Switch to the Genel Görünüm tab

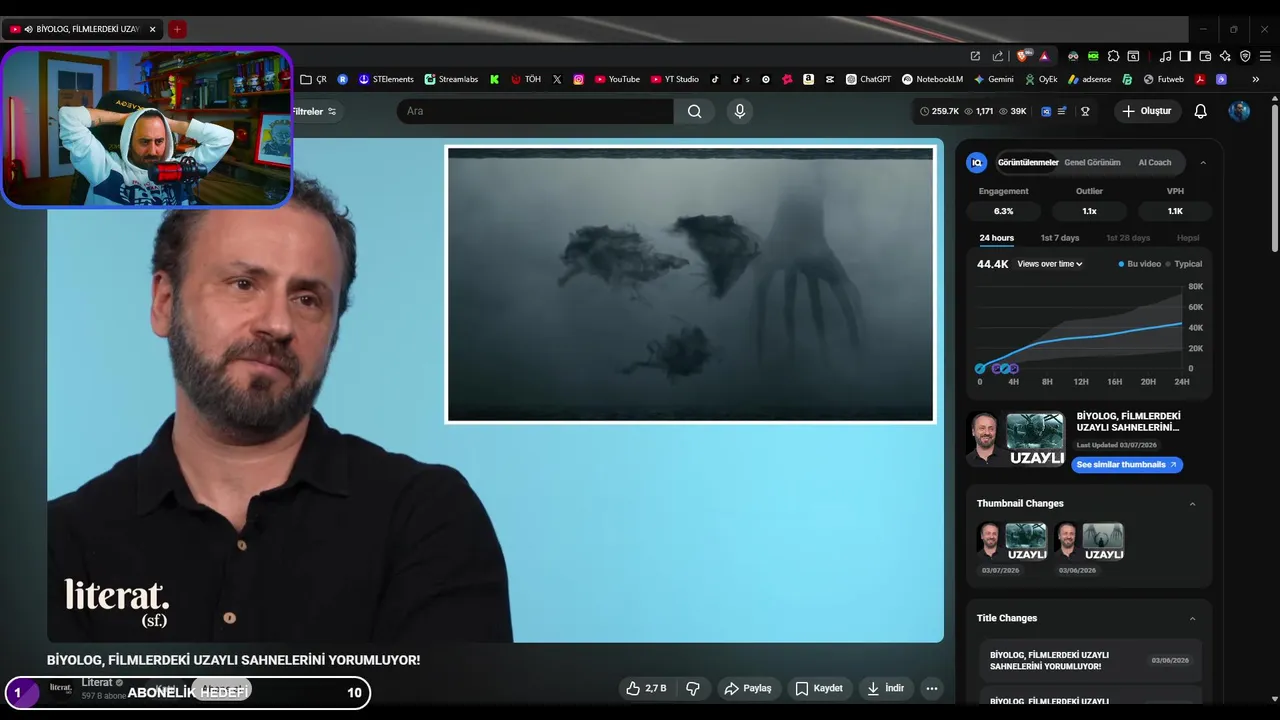pyautogui.click(x=1092, y=162)
